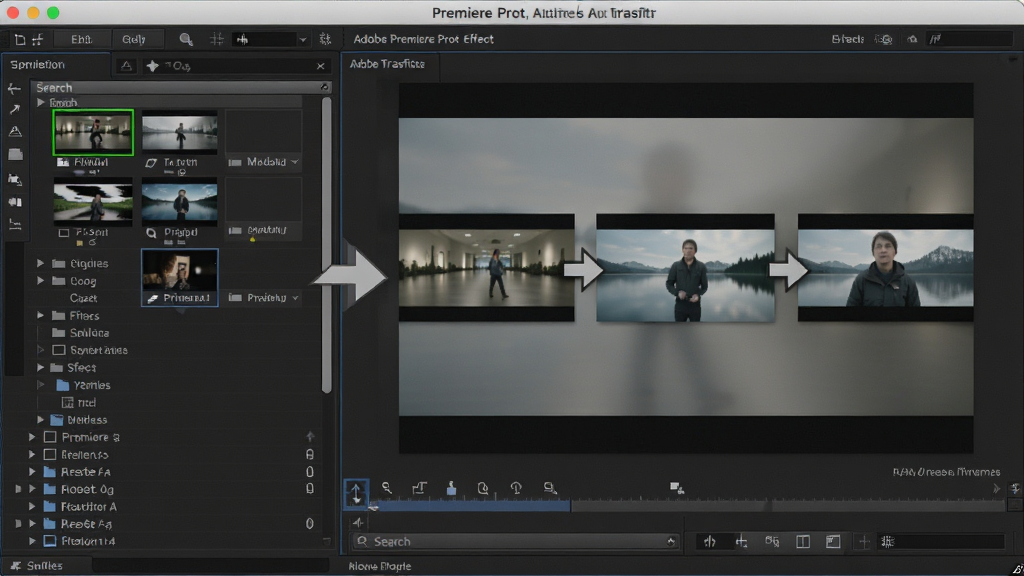Click the waveform icon beside the bottom search field
The width and height of the screenshot is (1024, 576).
tap(710, 541)
